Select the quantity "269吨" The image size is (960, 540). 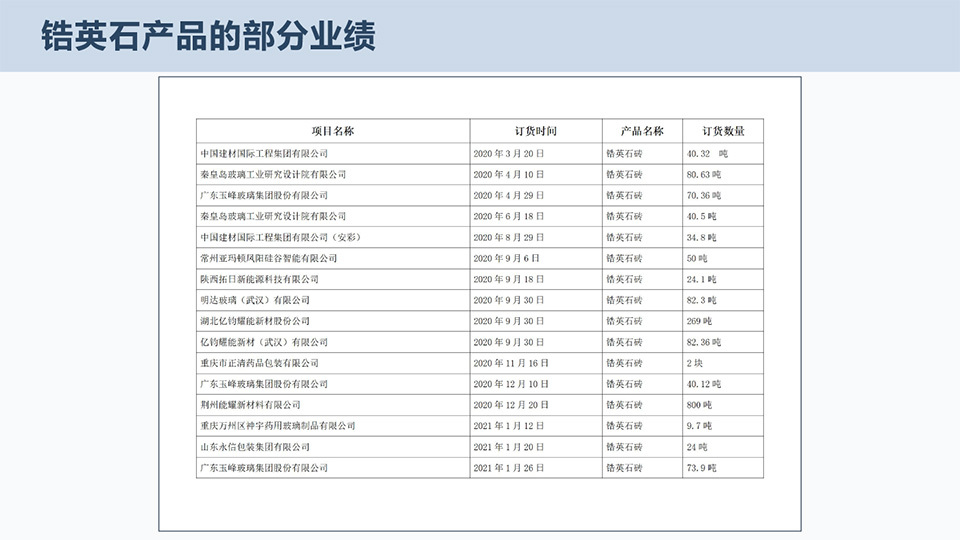699,321
